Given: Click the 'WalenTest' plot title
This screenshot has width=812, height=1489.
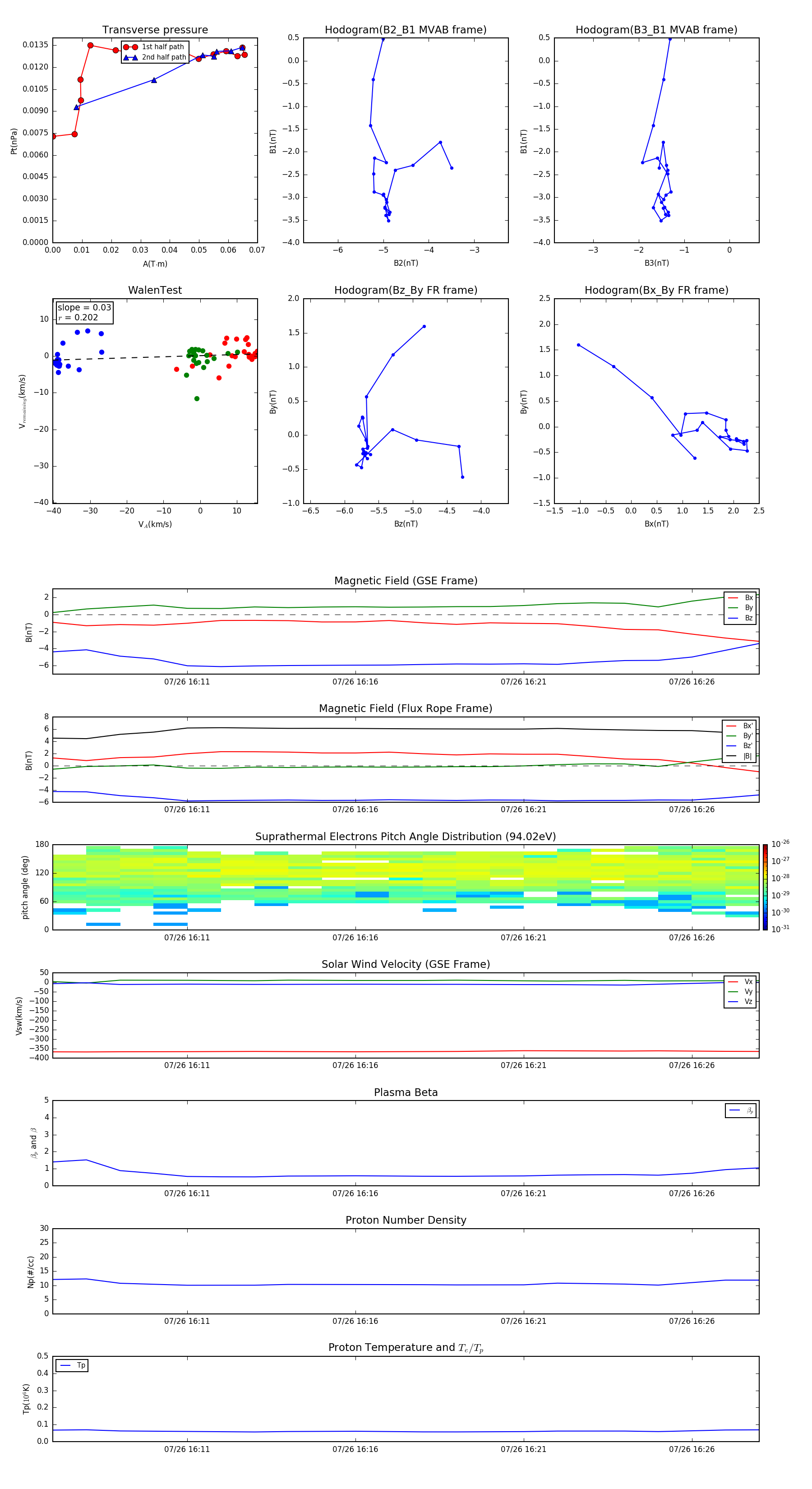Looking at the screenshot, I should [x=155, y=290].
